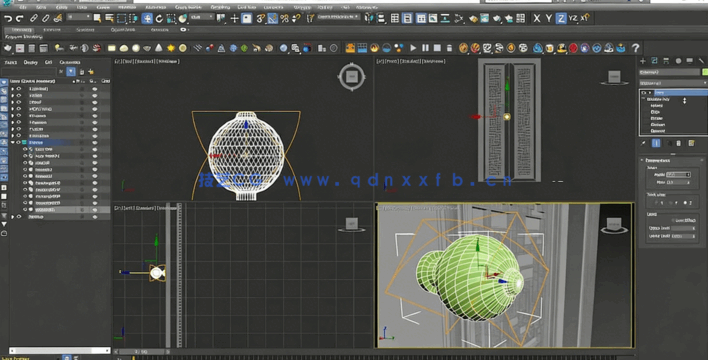Toggle the eye icon on the expanded layer row

click(x=19, y=142)
